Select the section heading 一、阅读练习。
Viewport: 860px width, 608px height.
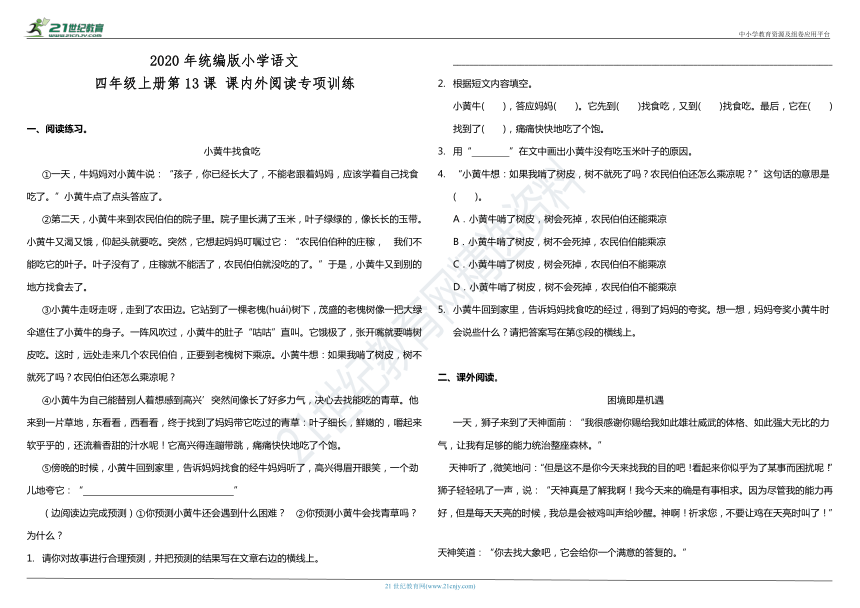pyautogui.click(x=57, y=129)
